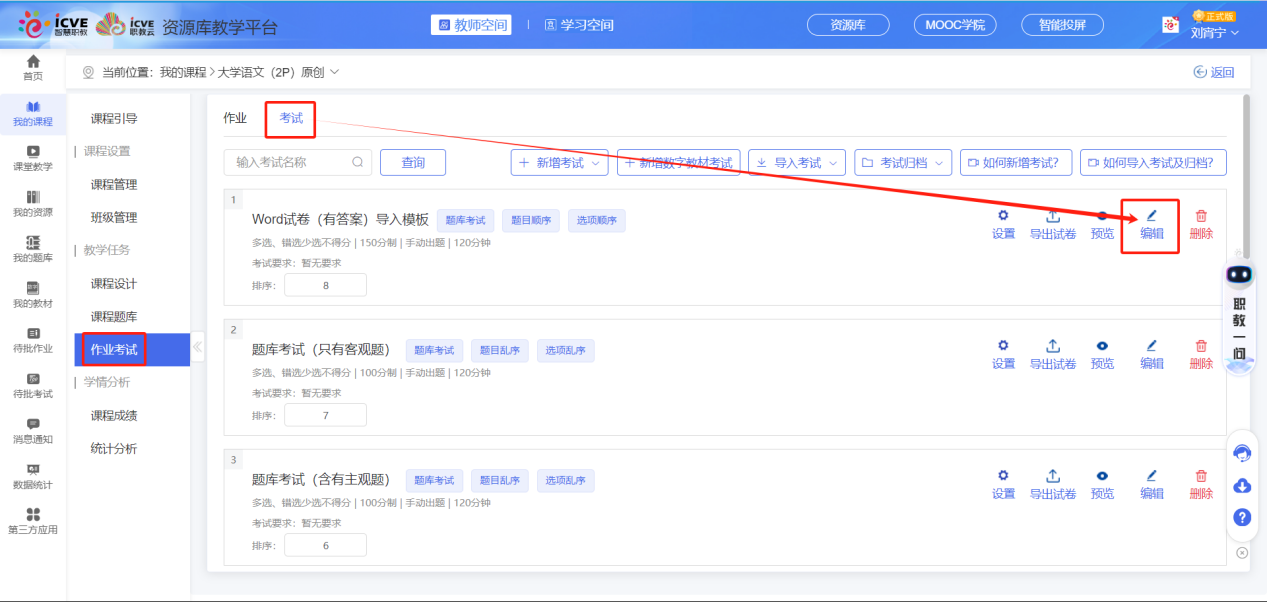Edit the Word试卷（有答案）导入模板 exam
Screen dimensions: 1267x602
click(1151, 224)
